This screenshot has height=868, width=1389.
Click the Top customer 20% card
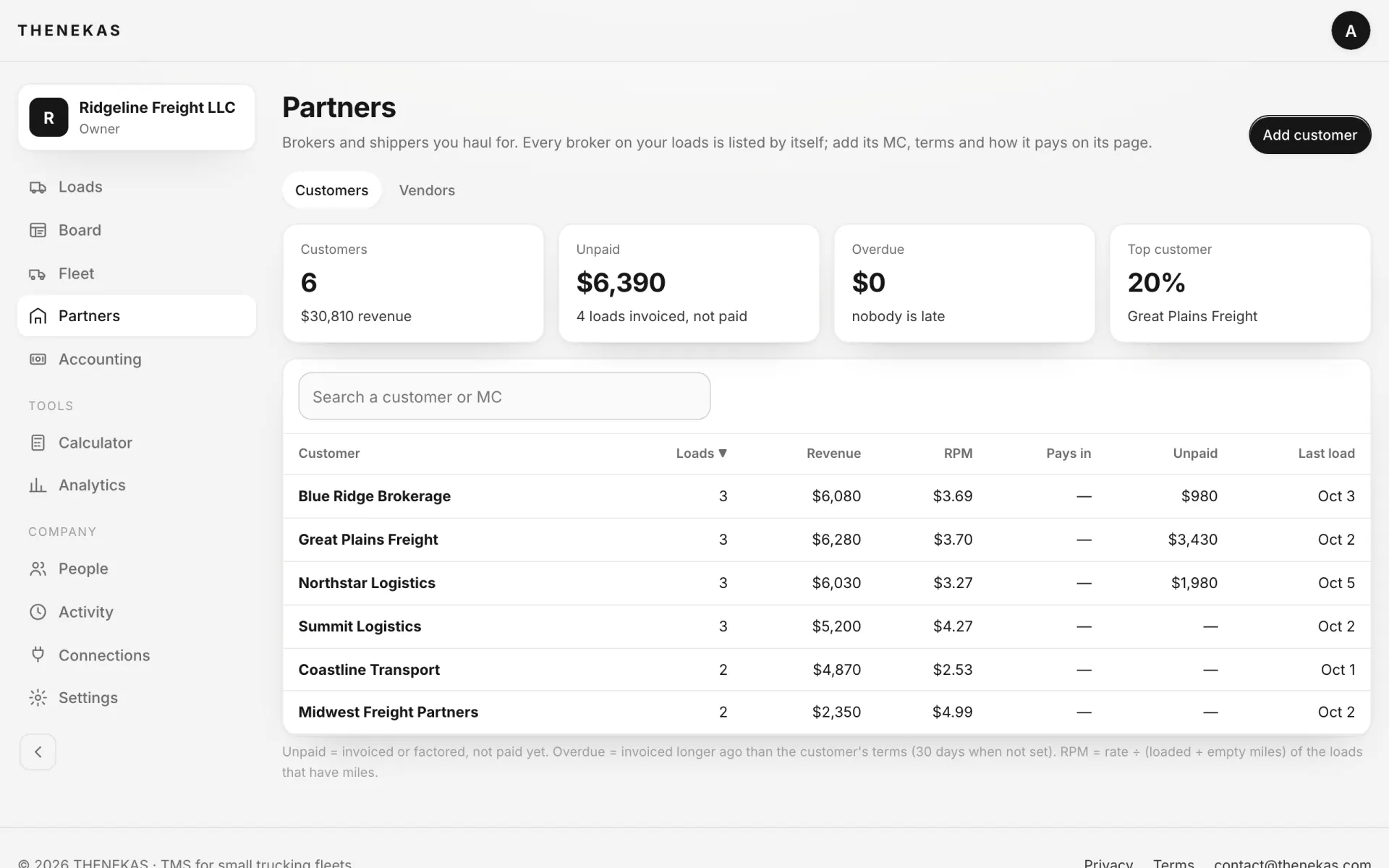click(1240, 283)
